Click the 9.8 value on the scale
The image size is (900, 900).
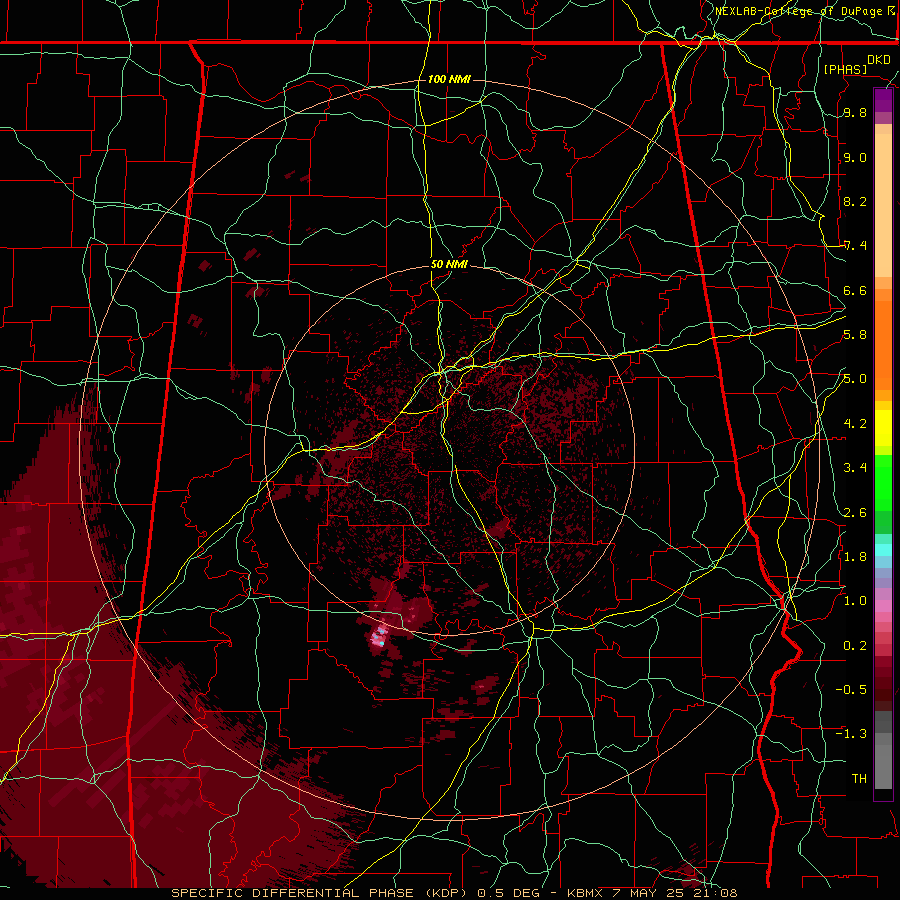(x=855, y=113)
